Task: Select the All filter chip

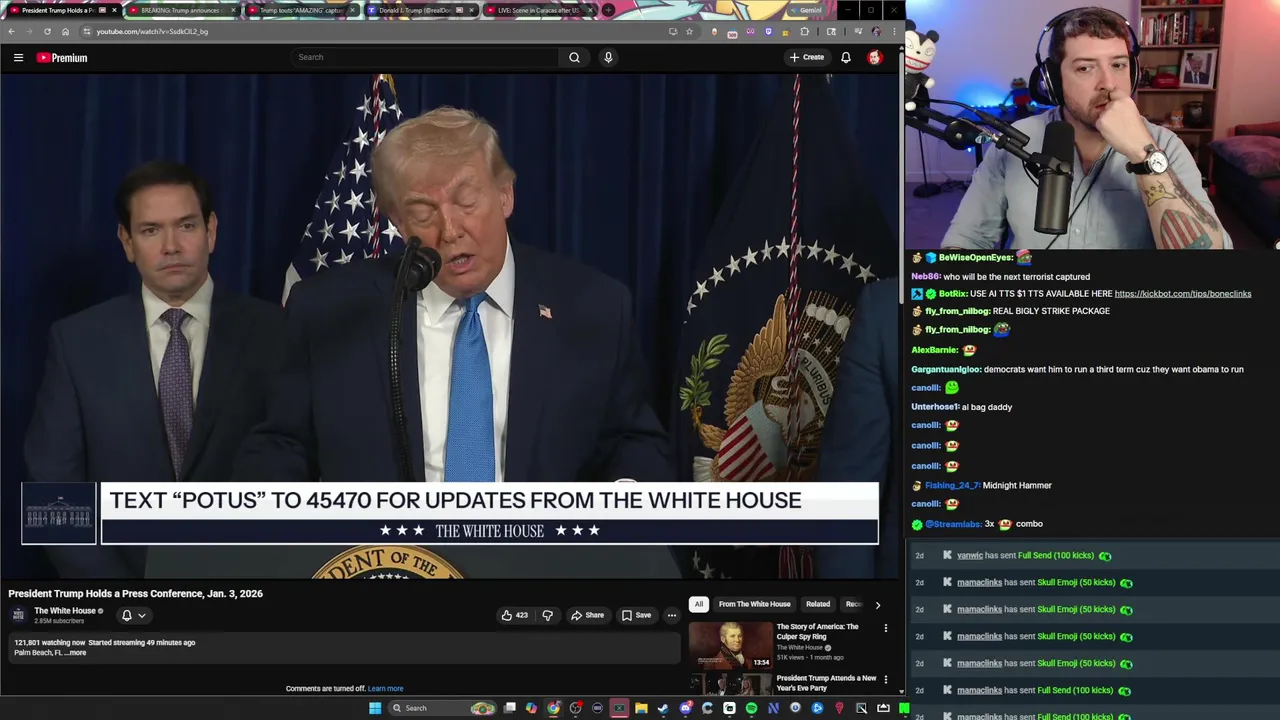Action: pos(698,604)
